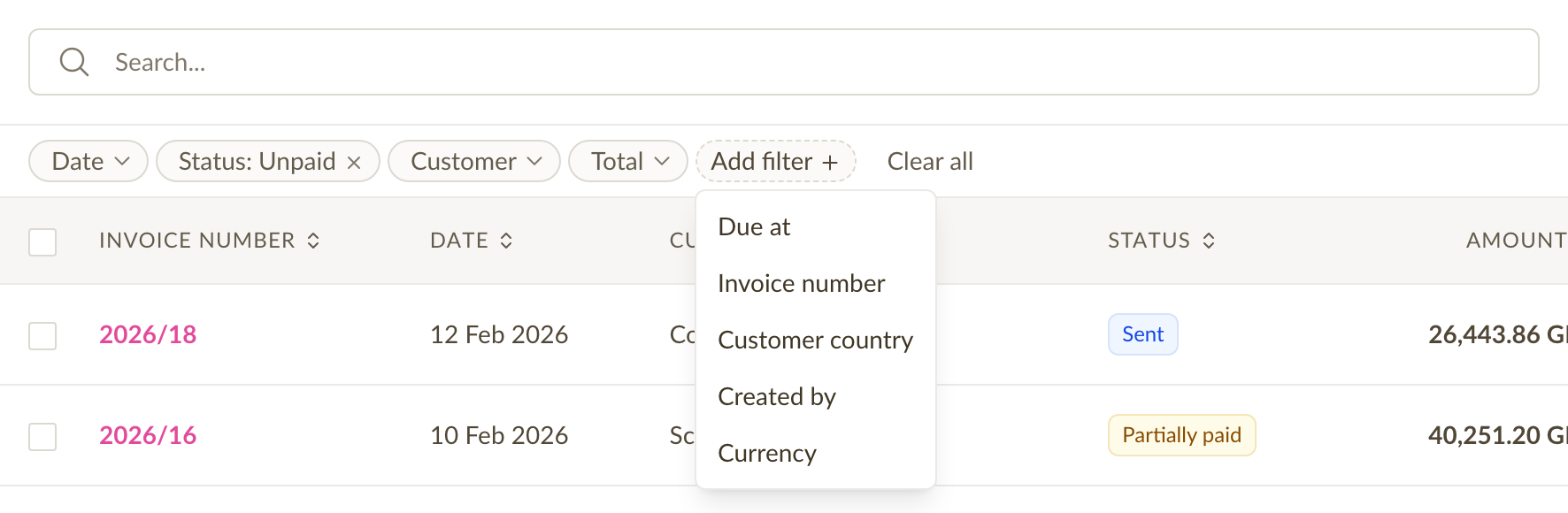1568x513 pixels.
Task: Open invoice 2026/16 link
Action: pos(148,435)
